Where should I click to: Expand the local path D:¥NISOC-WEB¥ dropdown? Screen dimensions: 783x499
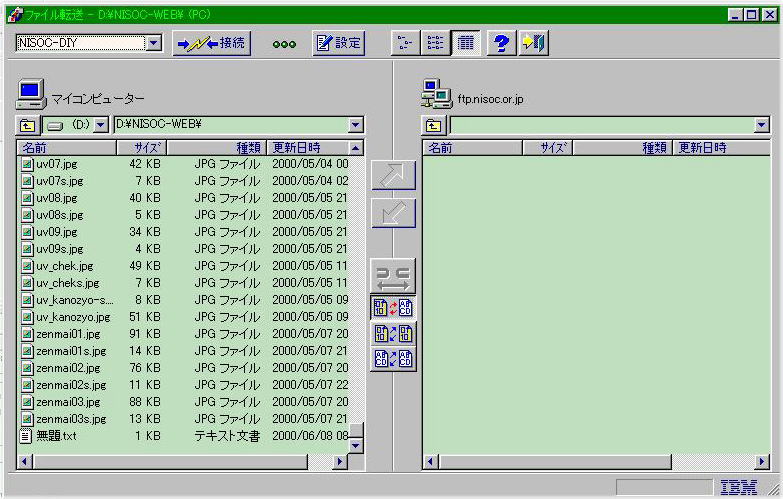355,125
